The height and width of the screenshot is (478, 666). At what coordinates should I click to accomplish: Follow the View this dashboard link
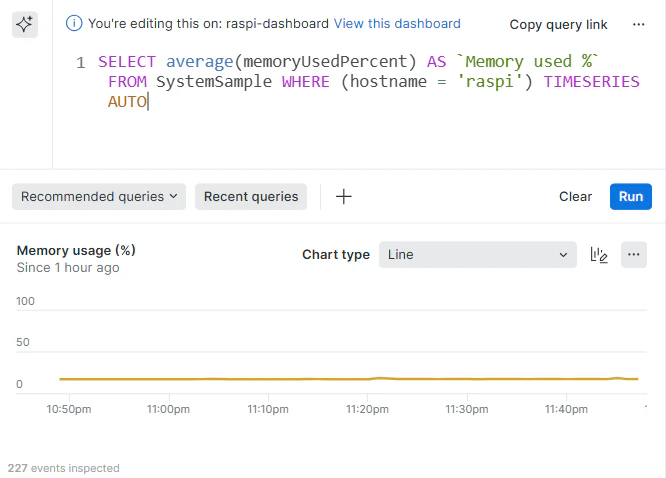pos(397,23)
